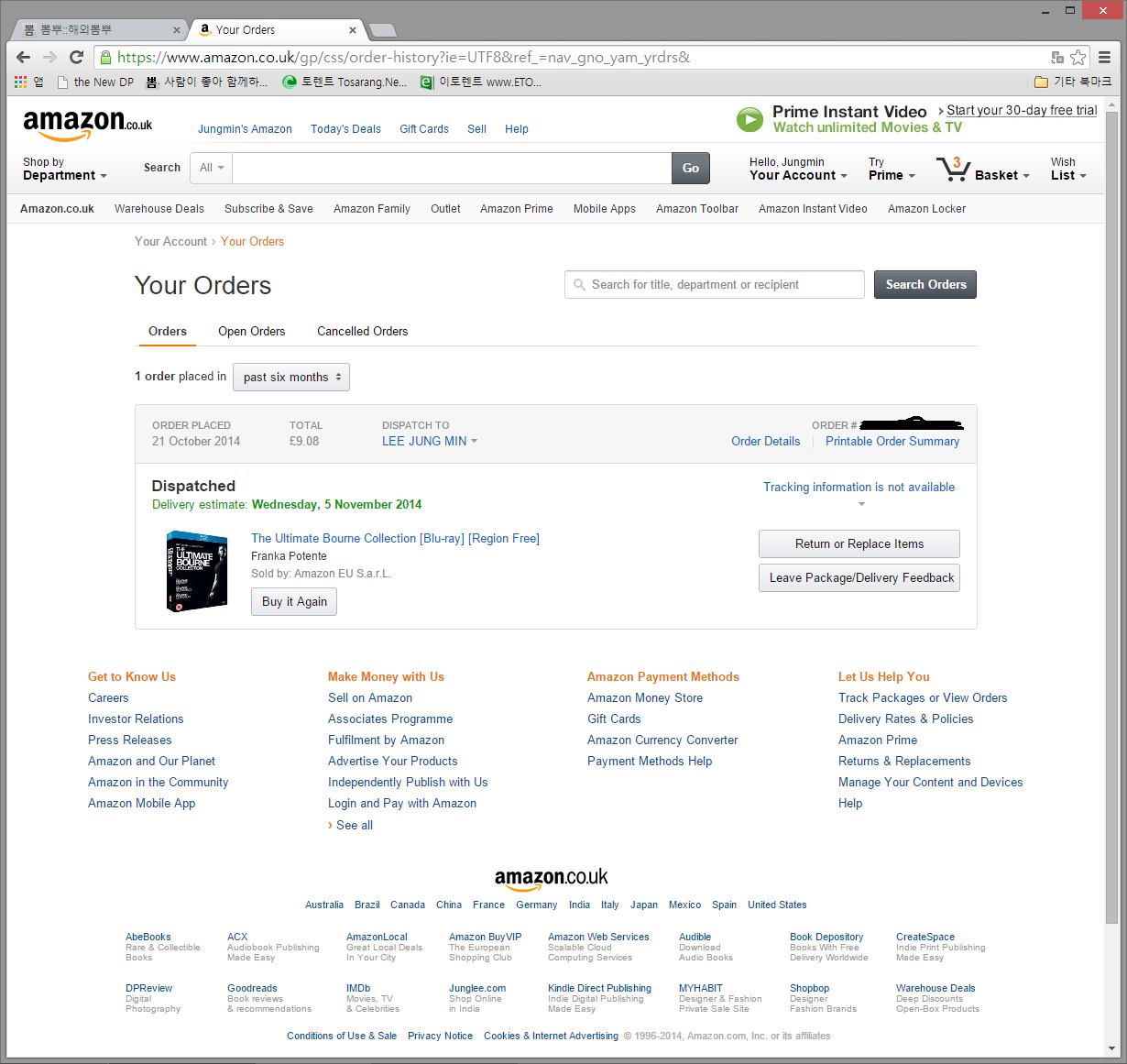Open the search category All dropdown
1127x1064 pixels.
pyautogui.click(x=212, y=168)
